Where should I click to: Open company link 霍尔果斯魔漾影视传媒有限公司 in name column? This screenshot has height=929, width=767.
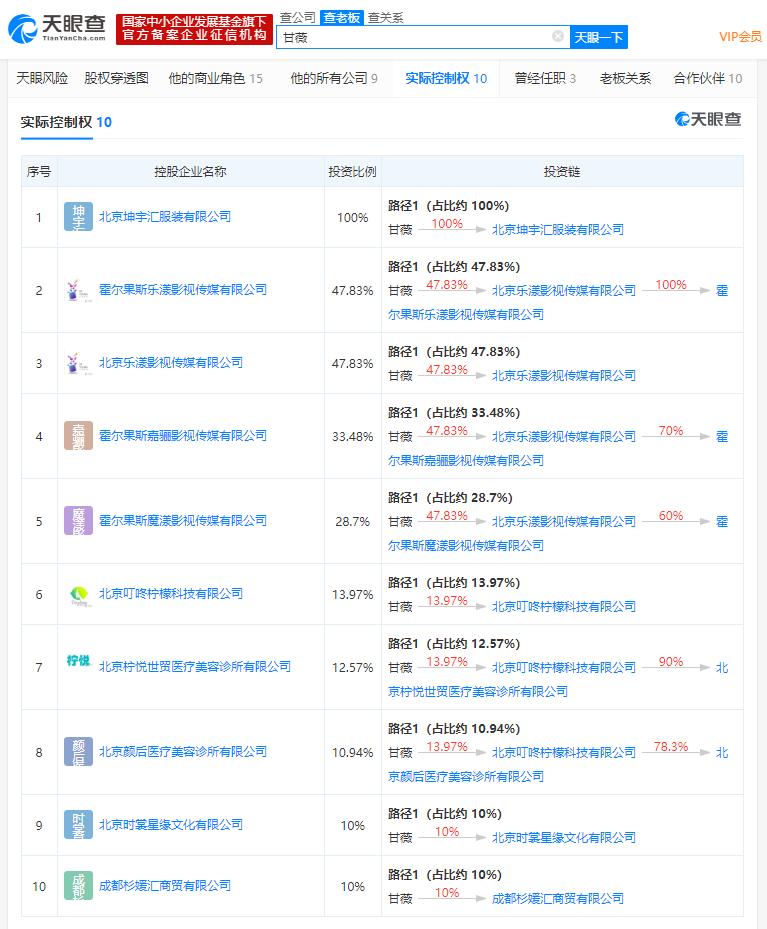pos(182,521)
